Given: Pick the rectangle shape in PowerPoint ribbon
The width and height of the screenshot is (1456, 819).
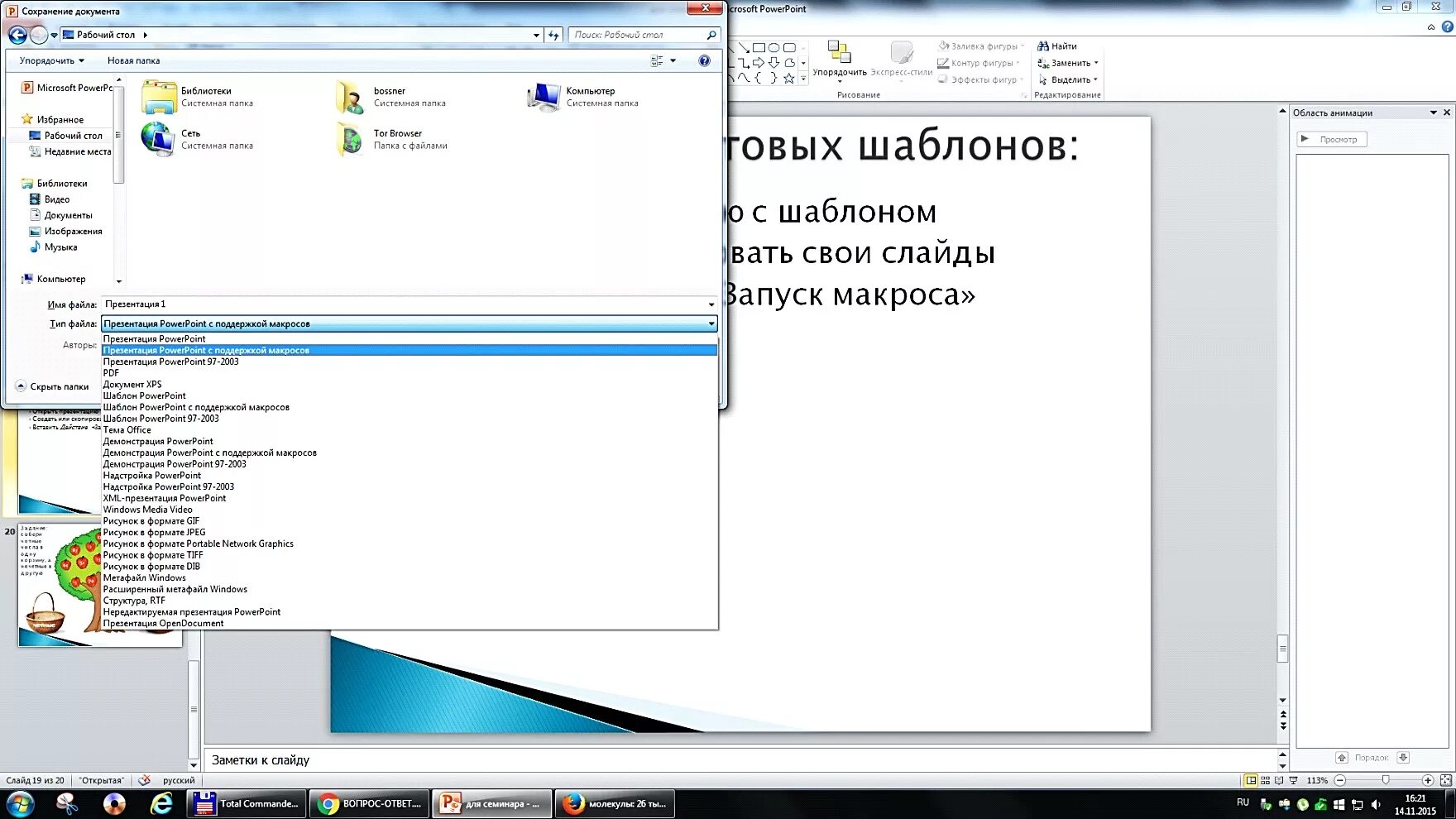Looking at the screenshot, I should click(759, 47).
